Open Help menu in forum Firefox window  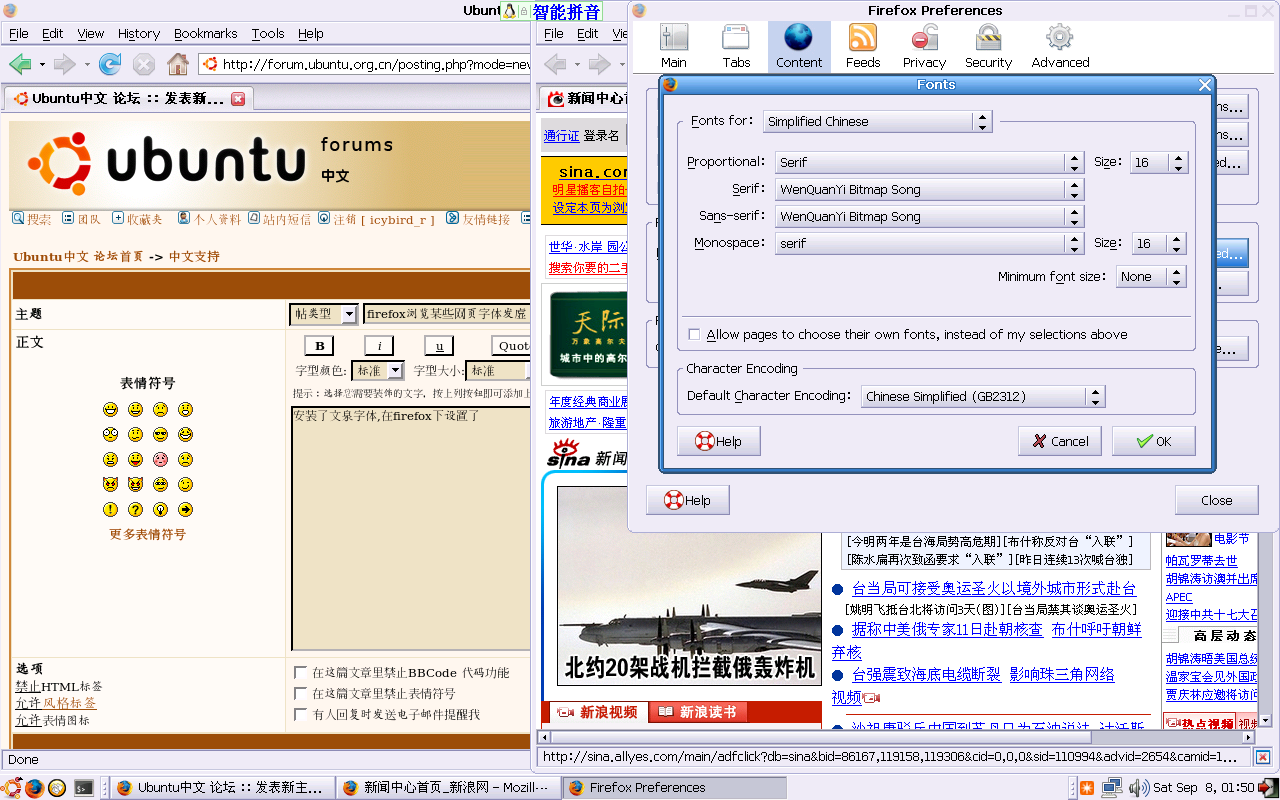click(x=311, y=33)
